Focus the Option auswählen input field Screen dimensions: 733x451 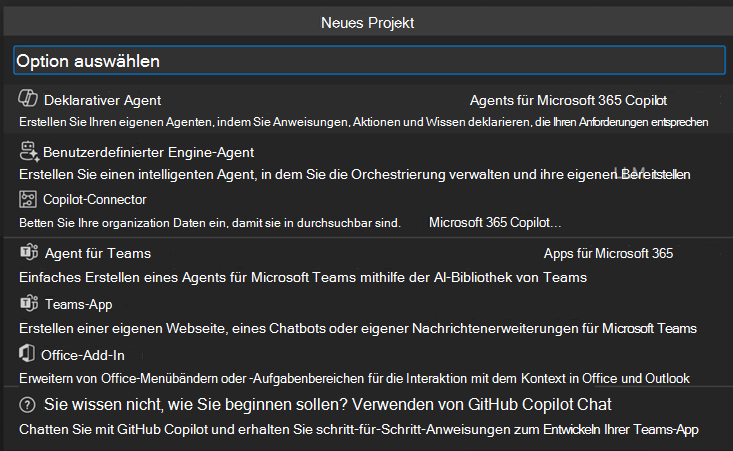[369, 60]
